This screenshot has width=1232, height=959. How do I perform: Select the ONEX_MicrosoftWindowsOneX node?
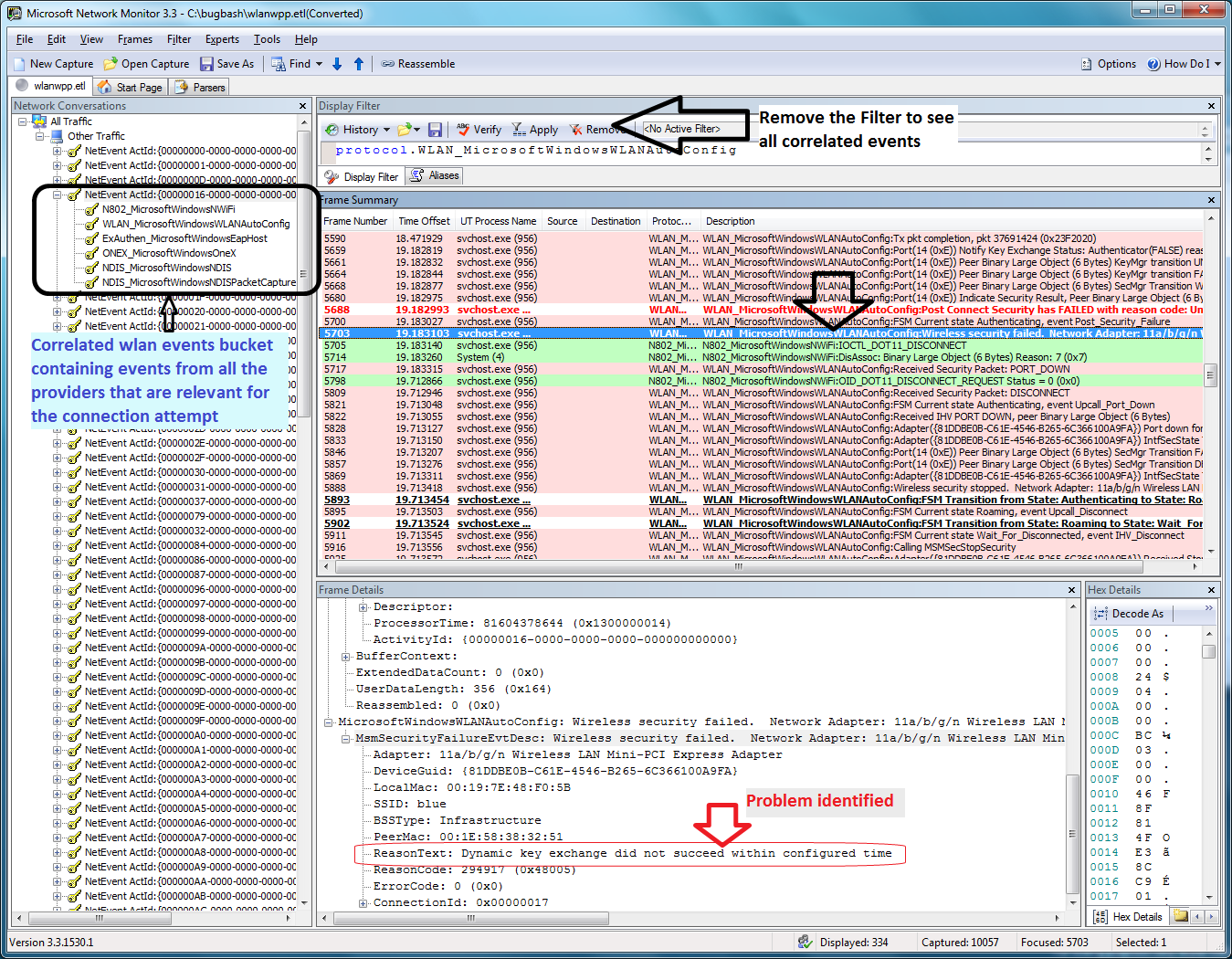(x=169, y=253)
